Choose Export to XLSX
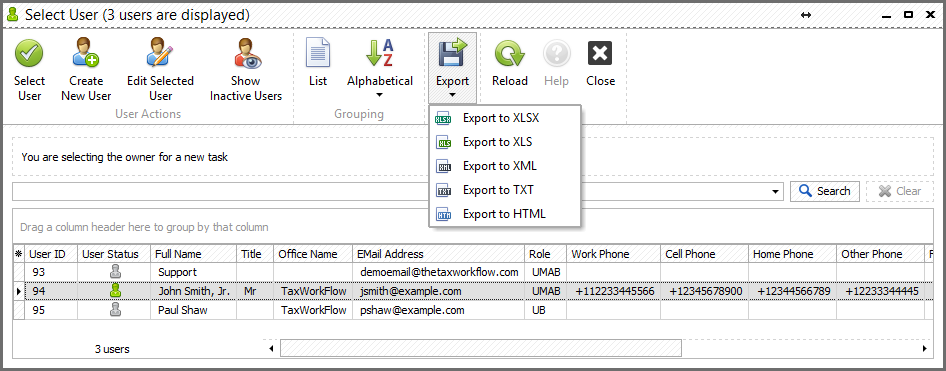Screen dimensions: 946x371 tap(504, 118)
